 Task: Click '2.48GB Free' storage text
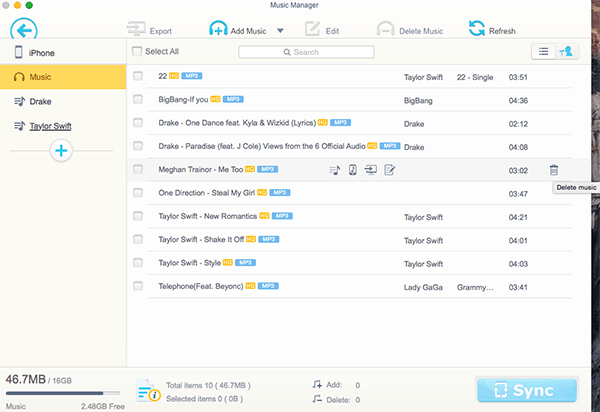pos(103,406)
